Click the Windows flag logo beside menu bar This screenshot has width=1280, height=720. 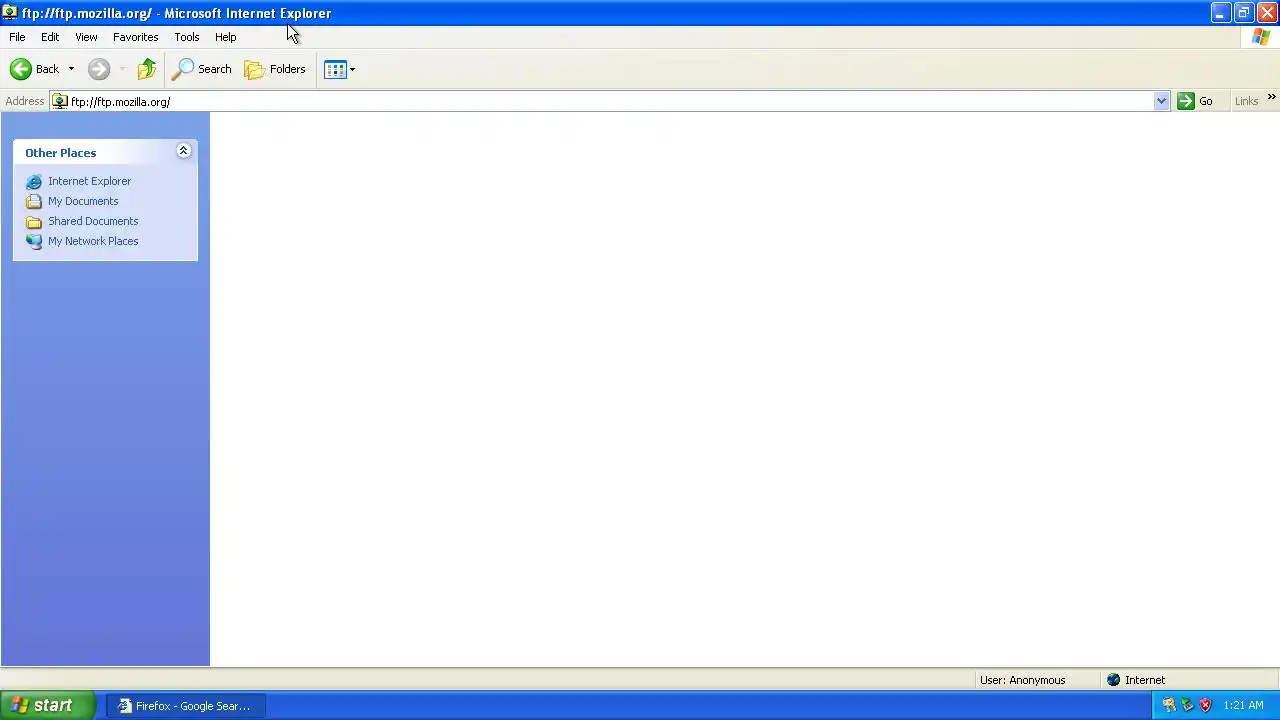[1261, 37]
